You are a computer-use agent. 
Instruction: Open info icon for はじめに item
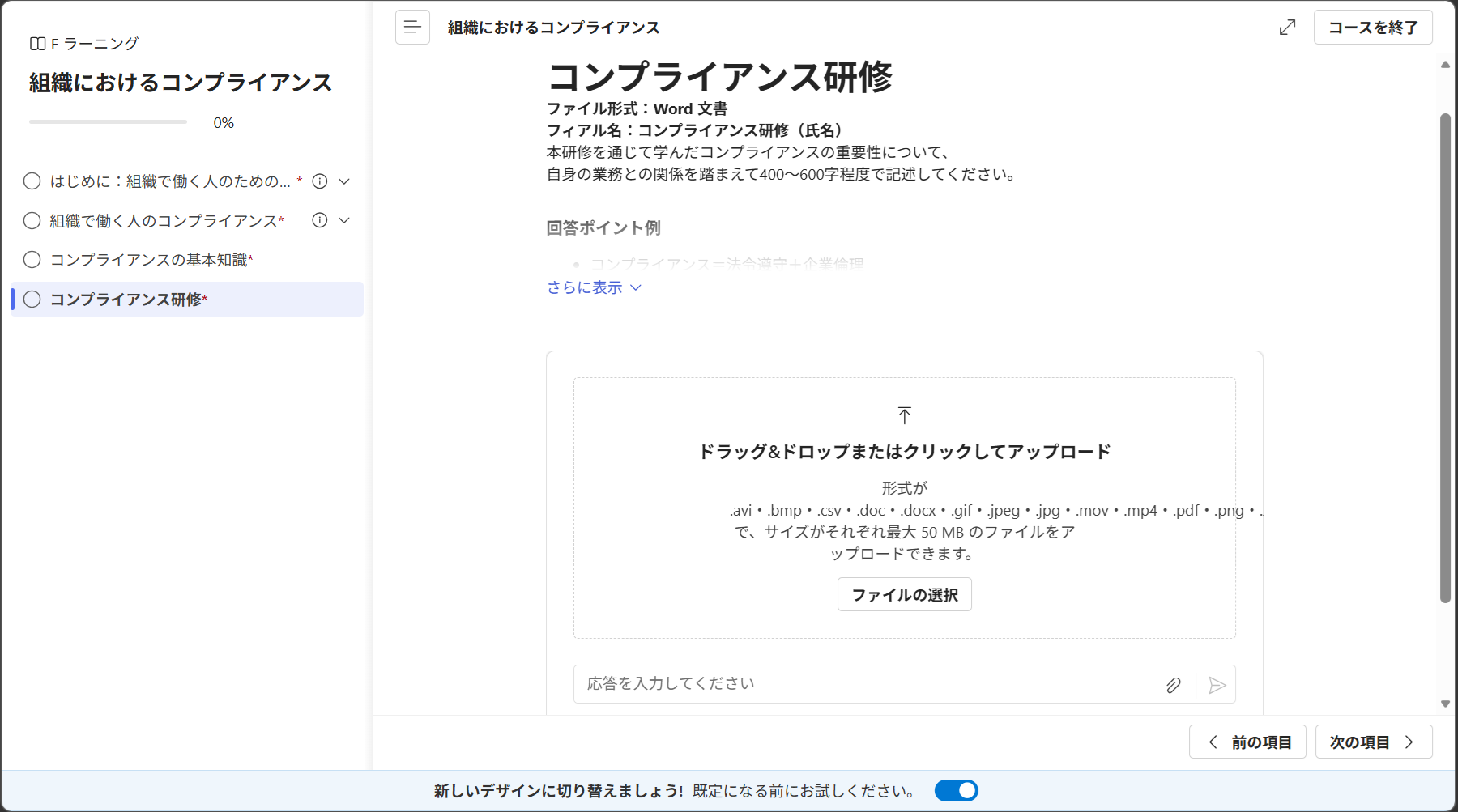click(x=320, y=181)
